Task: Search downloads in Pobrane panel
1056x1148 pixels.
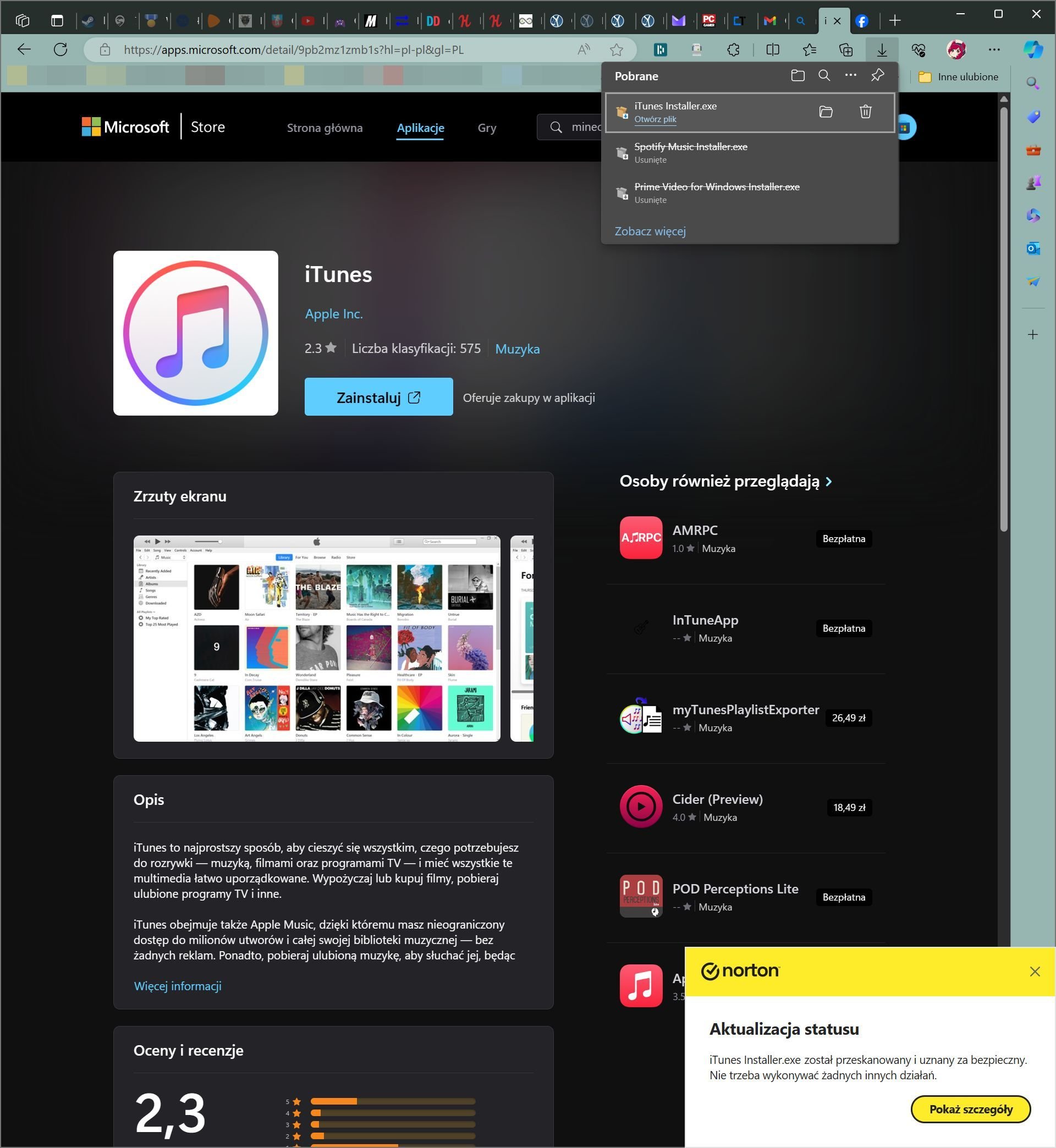Action: (x=824, y=75)
